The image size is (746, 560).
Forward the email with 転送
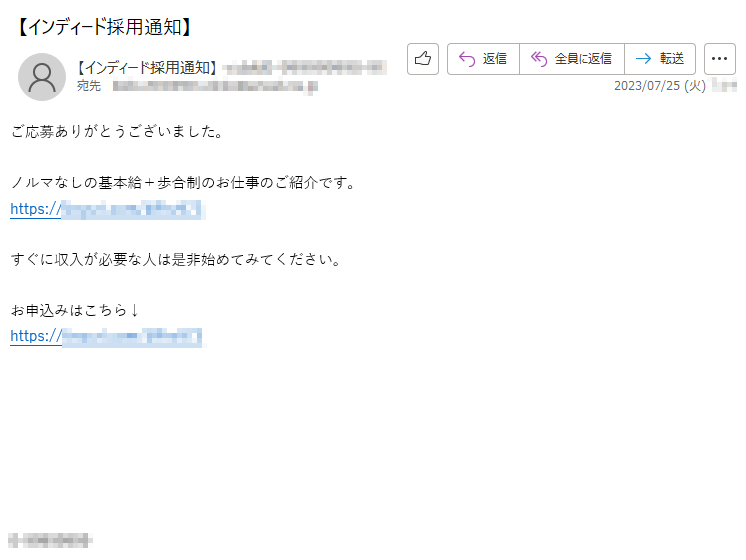pos(660,59)
